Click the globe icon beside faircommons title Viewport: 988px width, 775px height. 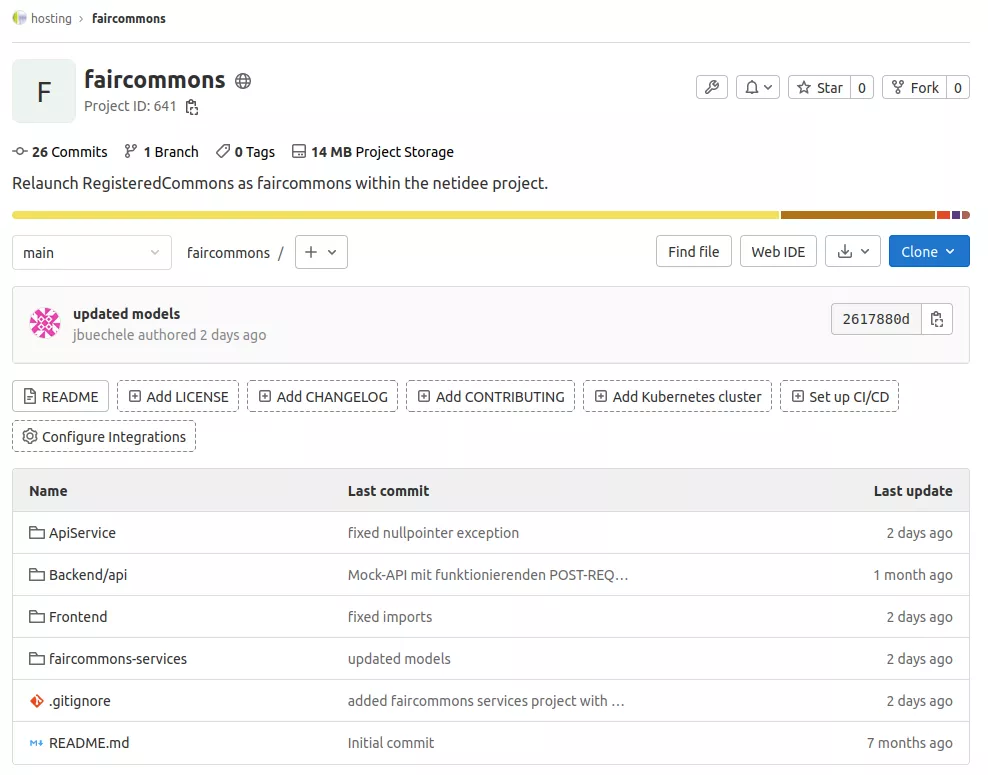click(x=242, y=81)
